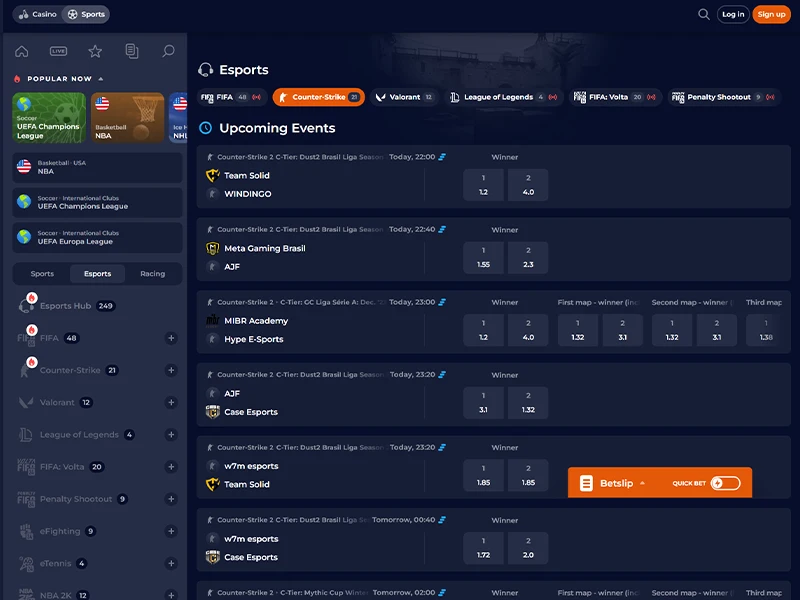Click the top-right search icon
The width and height of the screenshot is (800, 600).
(704, 14)
